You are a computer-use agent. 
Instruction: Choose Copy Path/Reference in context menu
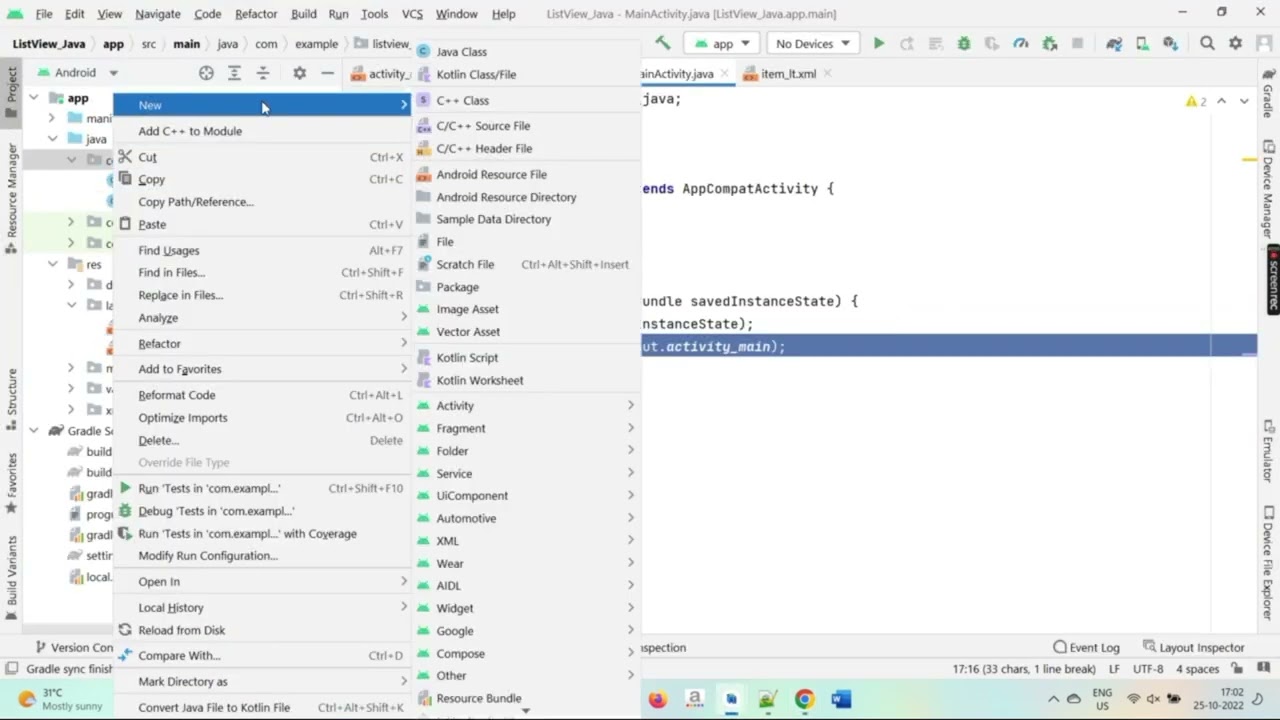(262, 202)
